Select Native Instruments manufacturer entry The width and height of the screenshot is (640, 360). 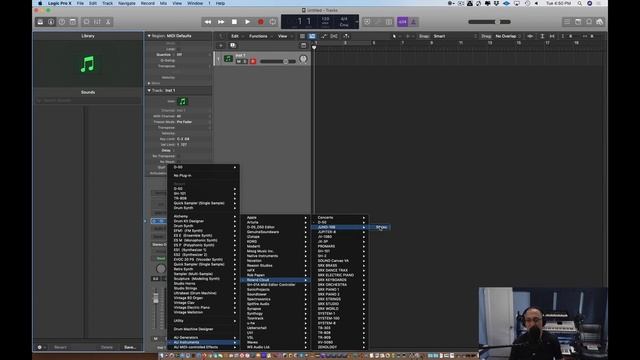pyautogui.click(x=276, y=256)
